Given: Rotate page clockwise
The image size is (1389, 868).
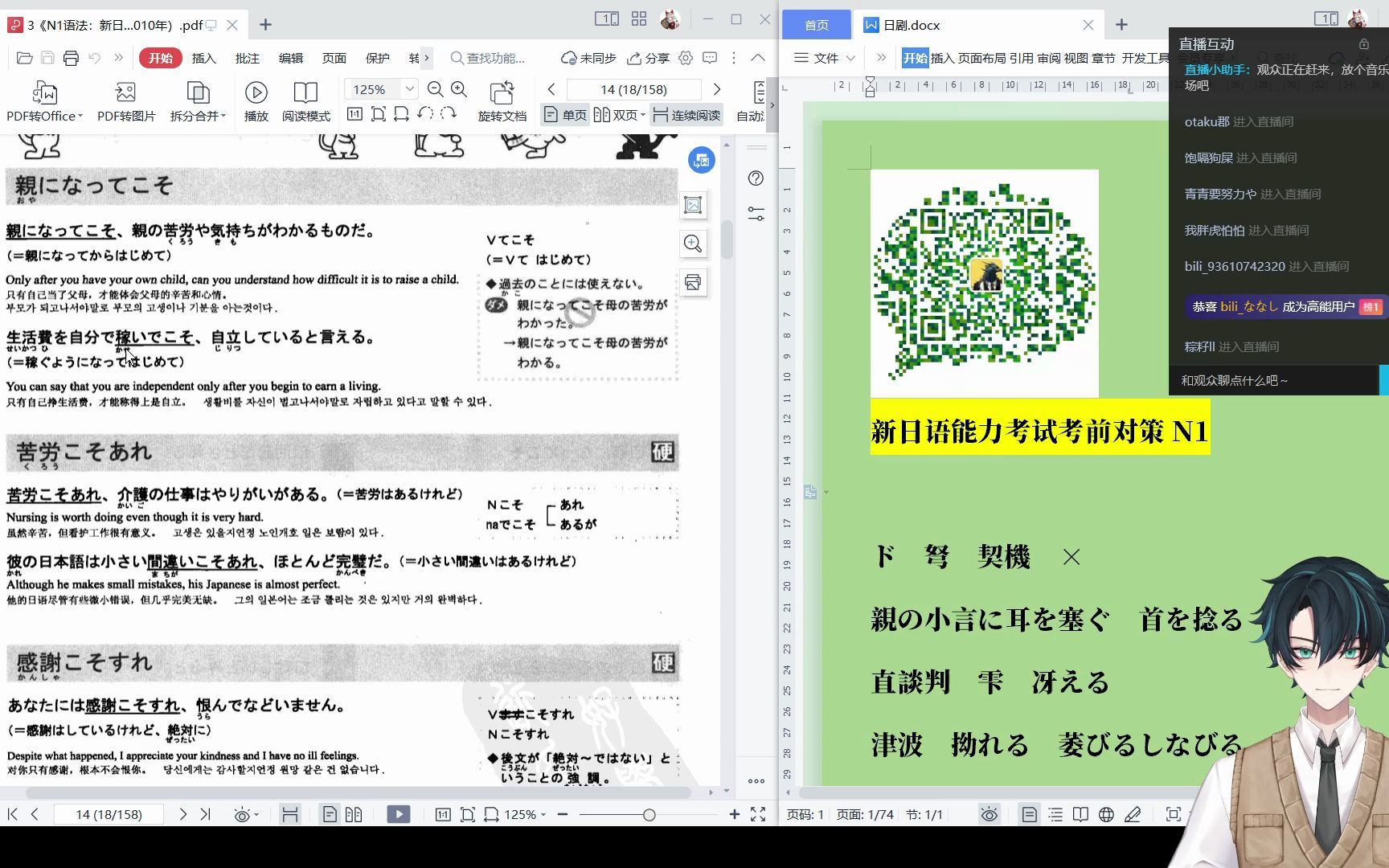Looking at the screenshot, I should pyautogui.click(x=449, y=114).
